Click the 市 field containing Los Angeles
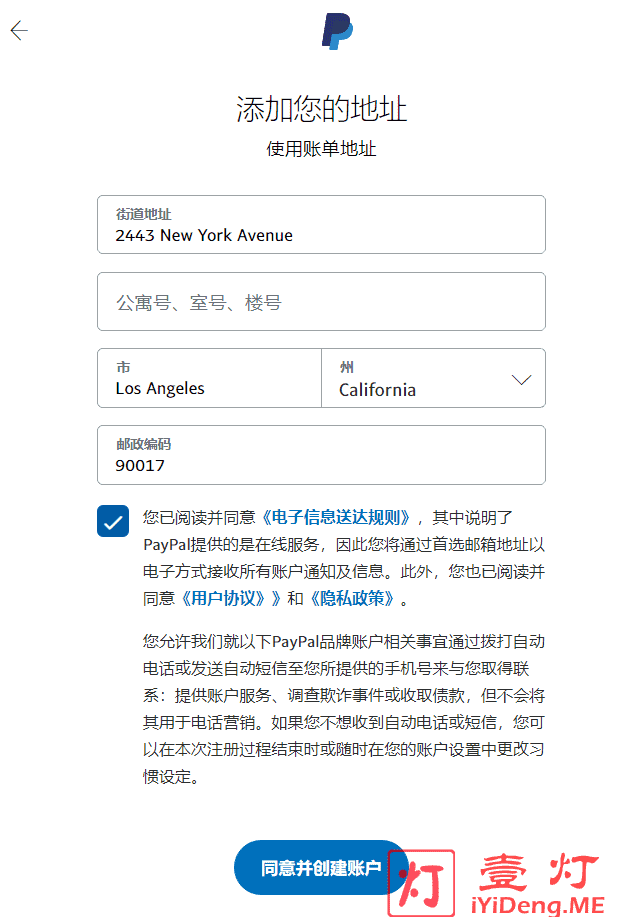The image size is (641, 917). click(209, 378)
